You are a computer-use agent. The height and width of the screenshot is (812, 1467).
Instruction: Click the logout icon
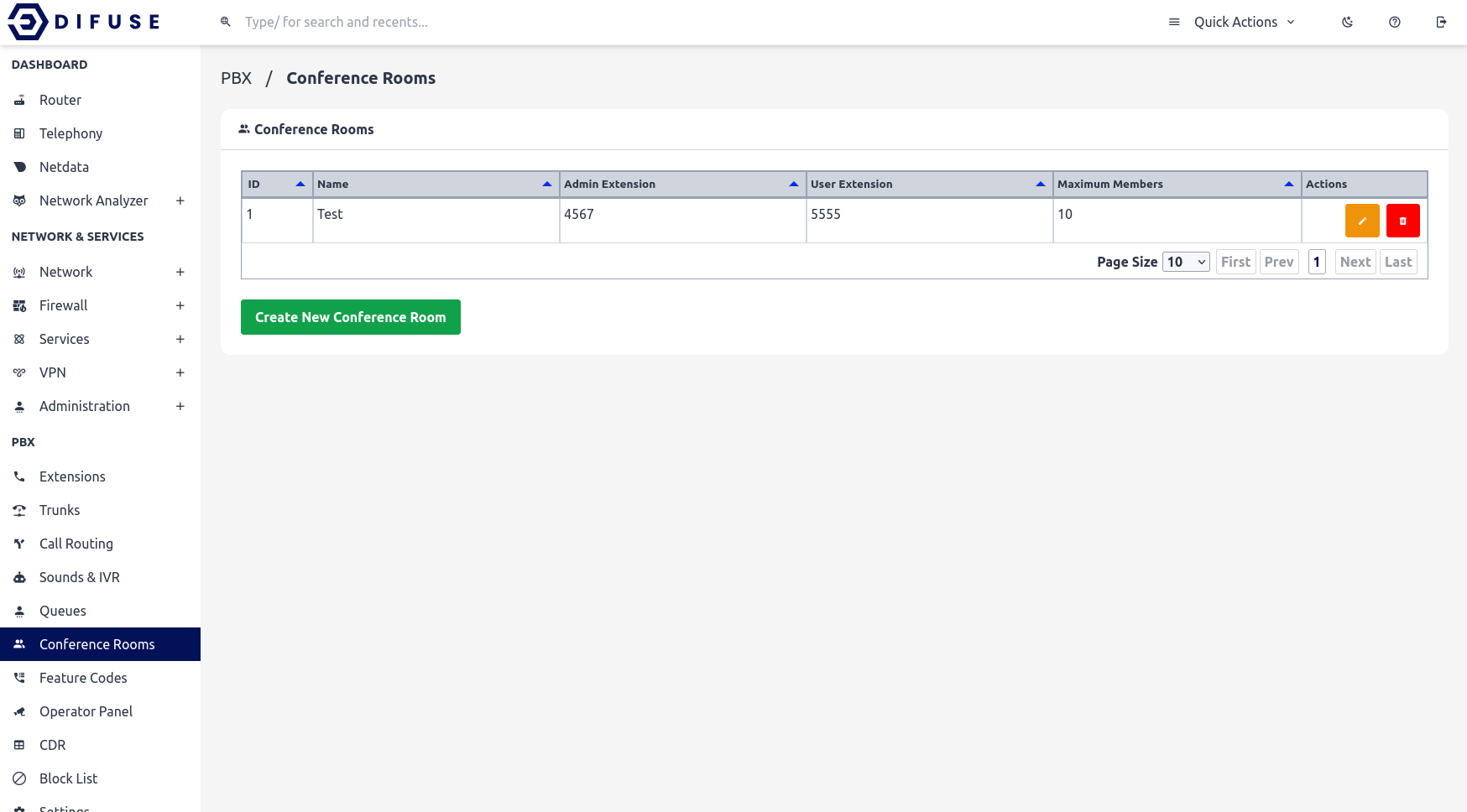pyautogui.click(x=1442, y=22)
